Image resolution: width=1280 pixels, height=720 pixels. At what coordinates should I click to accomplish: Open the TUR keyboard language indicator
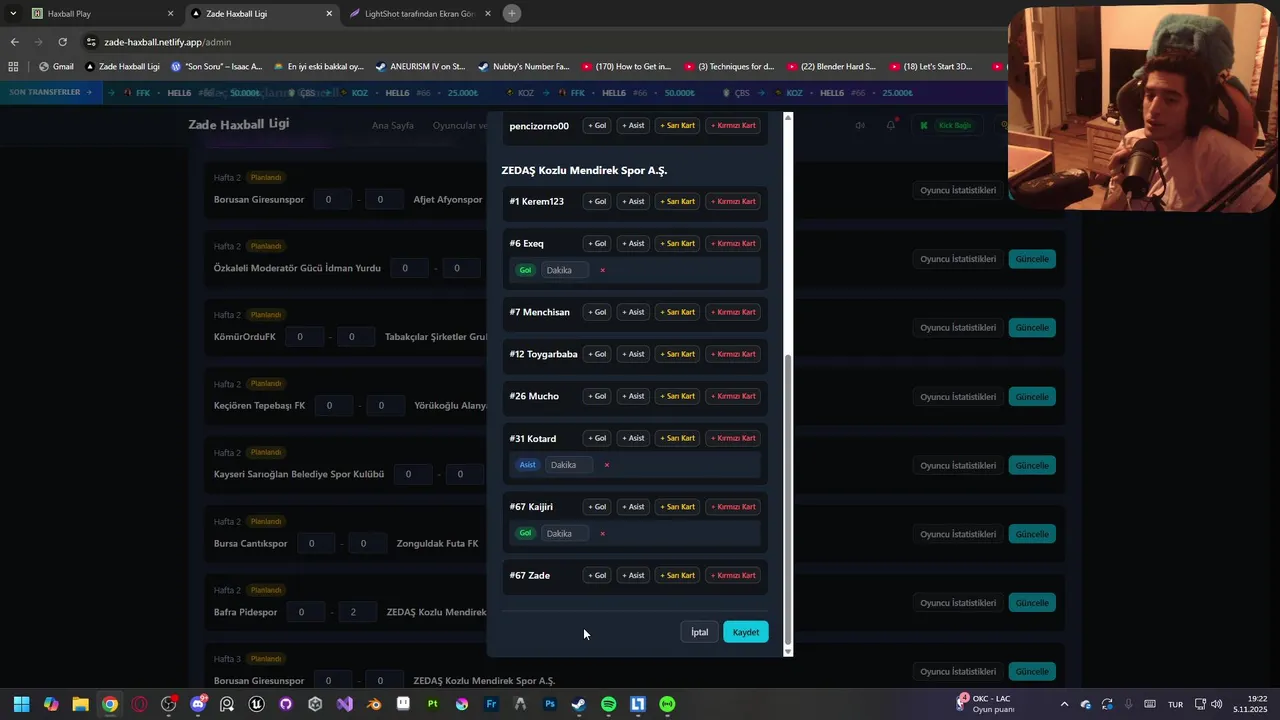coord(1176,705)
